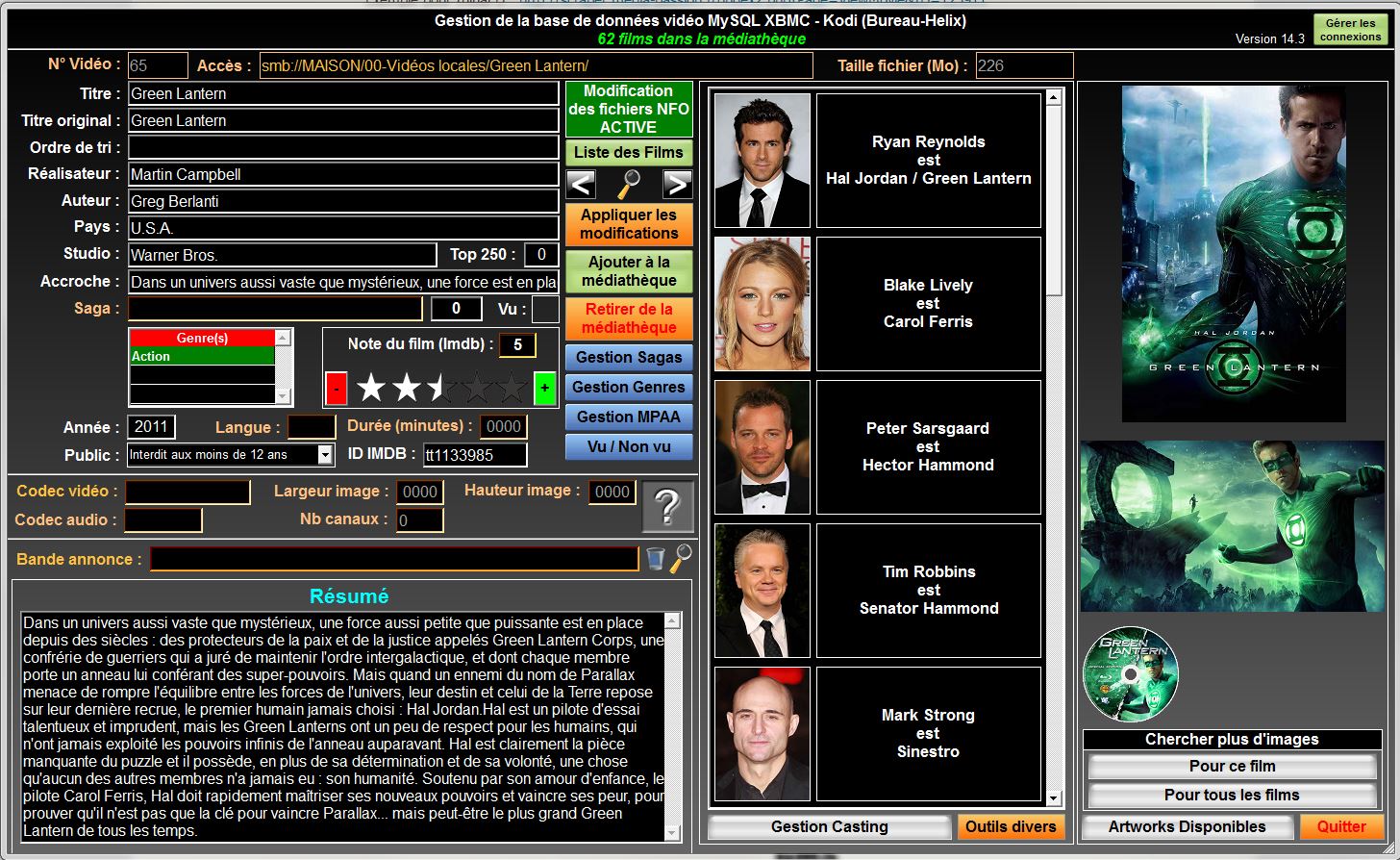Click Ajouter à la médiathèque

point(629,271)
